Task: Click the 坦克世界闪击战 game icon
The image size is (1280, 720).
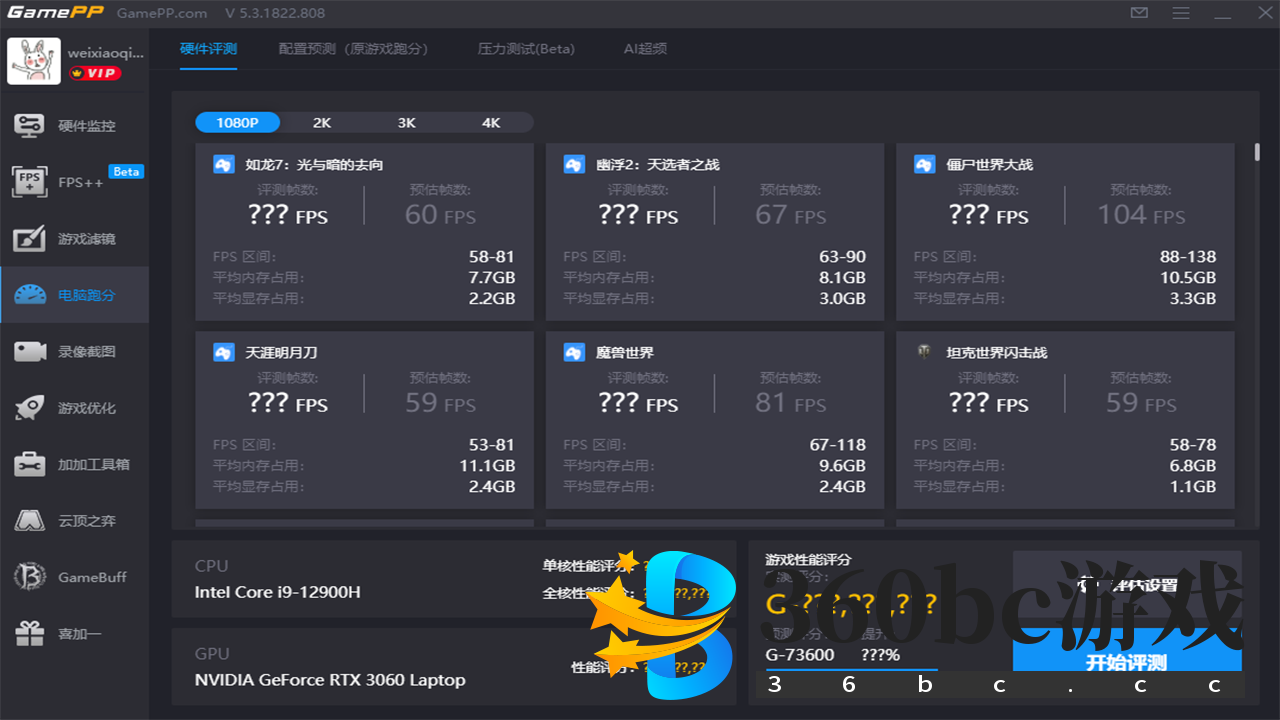Action: pyautogui.click(x=924, y=352)
